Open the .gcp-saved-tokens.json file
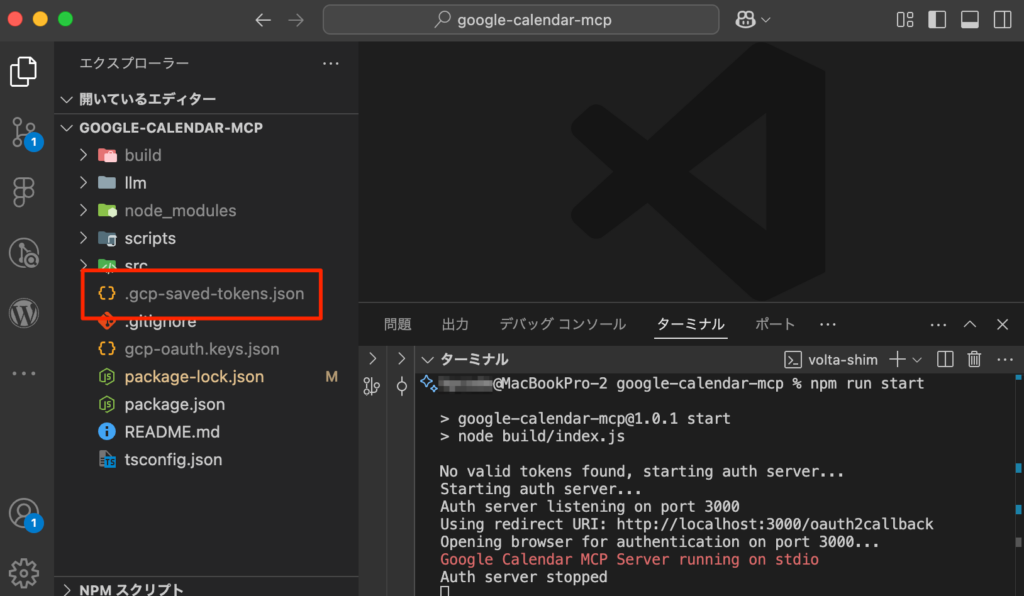Image resolution: width=1024 pixels, height=596 pixels. [x=214, y=294]
